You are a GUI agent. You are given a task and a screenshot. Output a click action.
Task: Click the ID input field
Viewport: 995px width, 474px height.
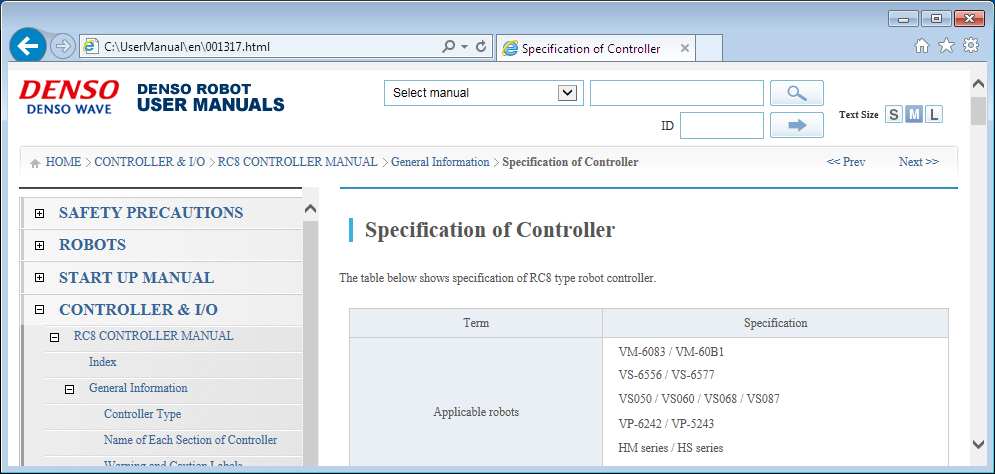coord(721,126)
